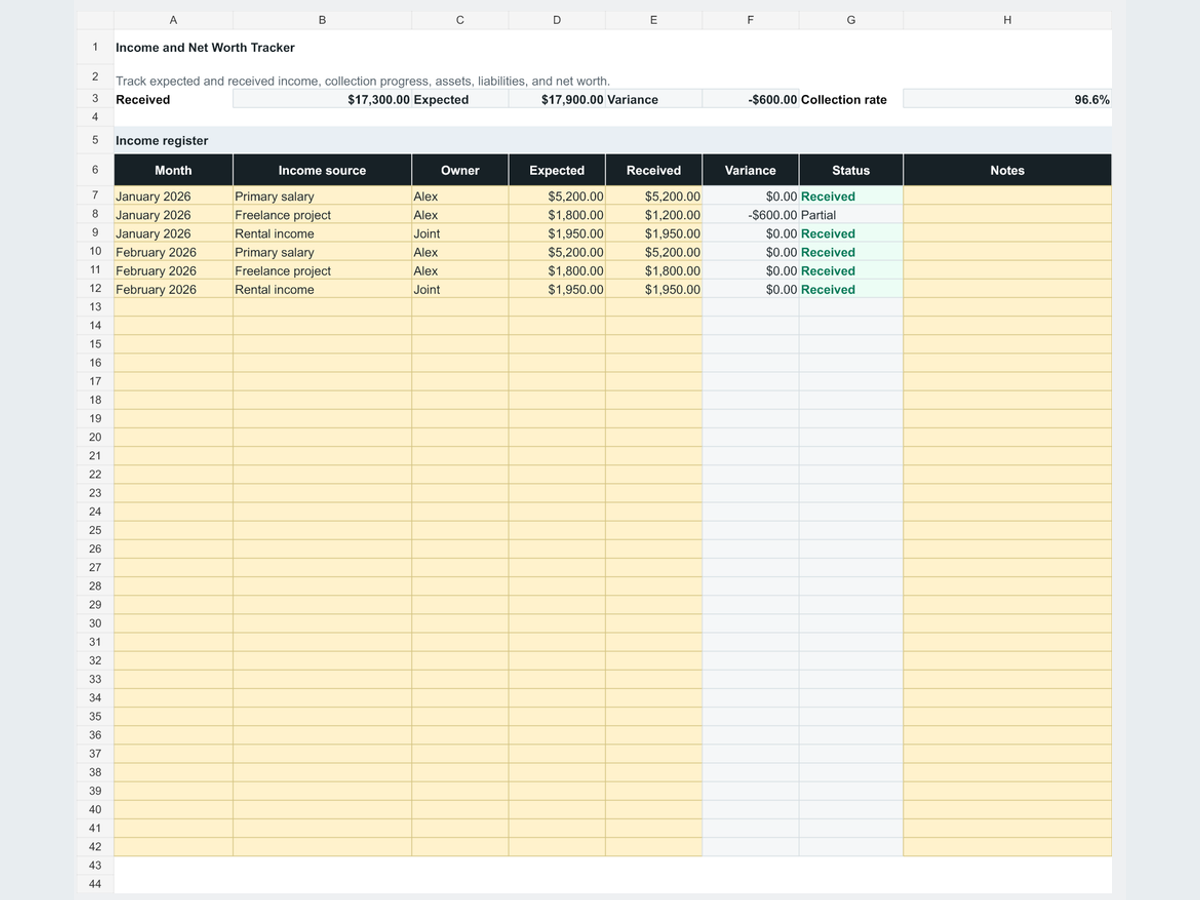Click the Status column header cell

851,170
